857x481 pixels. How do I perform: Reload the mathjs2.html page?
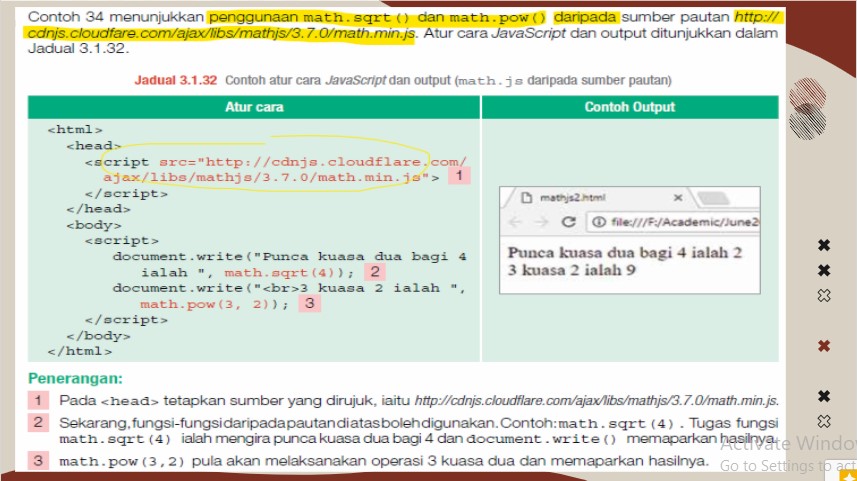point(568,221)
